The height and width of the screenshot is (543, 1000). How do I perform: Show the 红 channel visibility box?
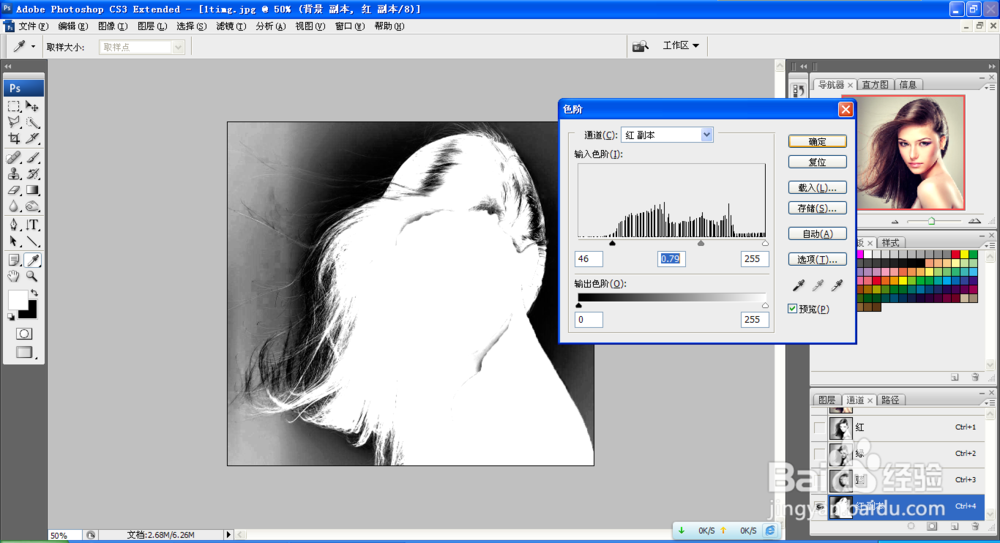(x=820, y=428)
